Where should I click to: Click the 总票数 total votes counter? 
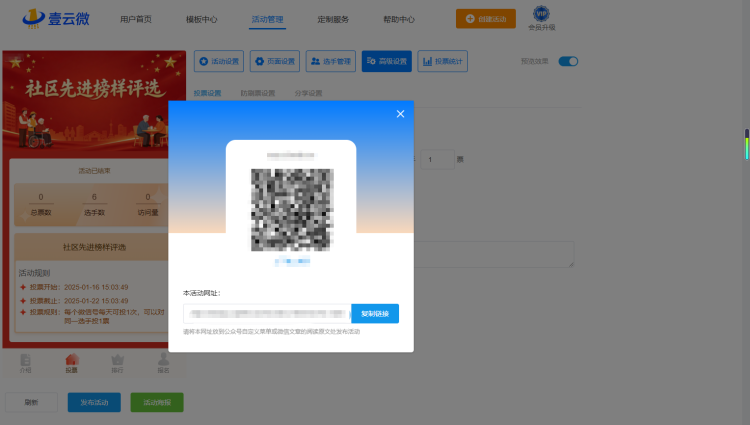[x=41, y=205]
